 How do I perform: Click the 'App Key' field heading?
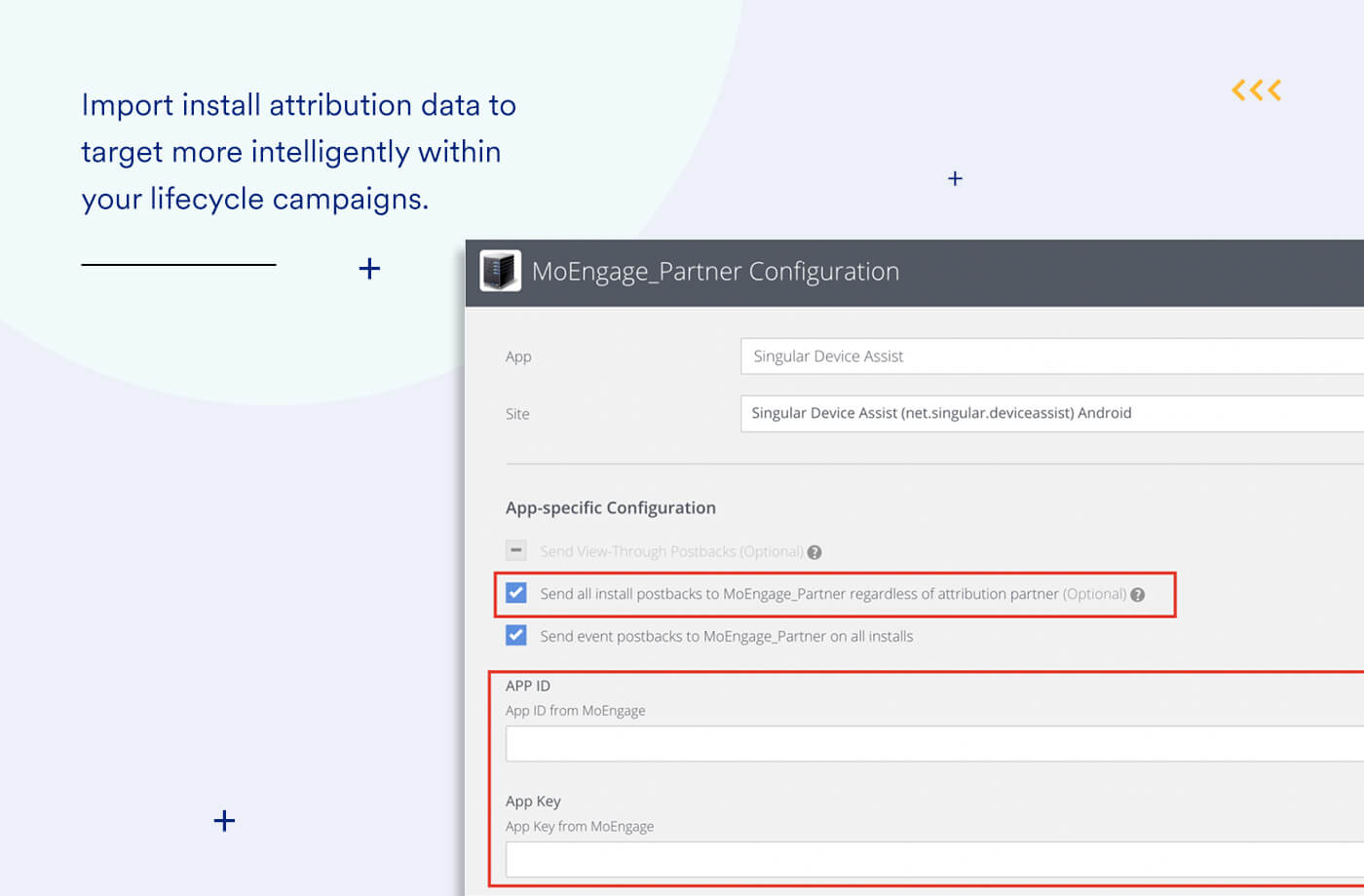(533, 802)
